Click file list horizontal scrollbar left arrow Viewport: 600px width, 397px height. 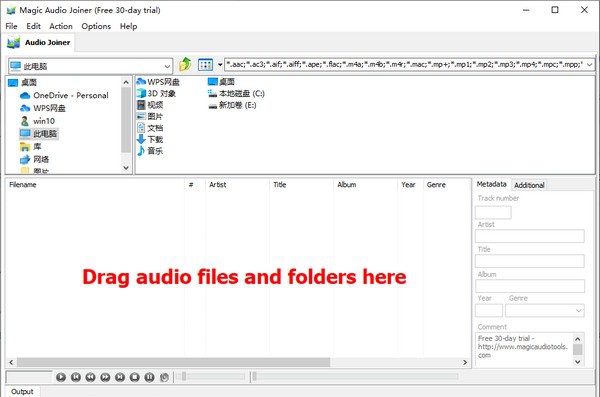tap(11, 362)
